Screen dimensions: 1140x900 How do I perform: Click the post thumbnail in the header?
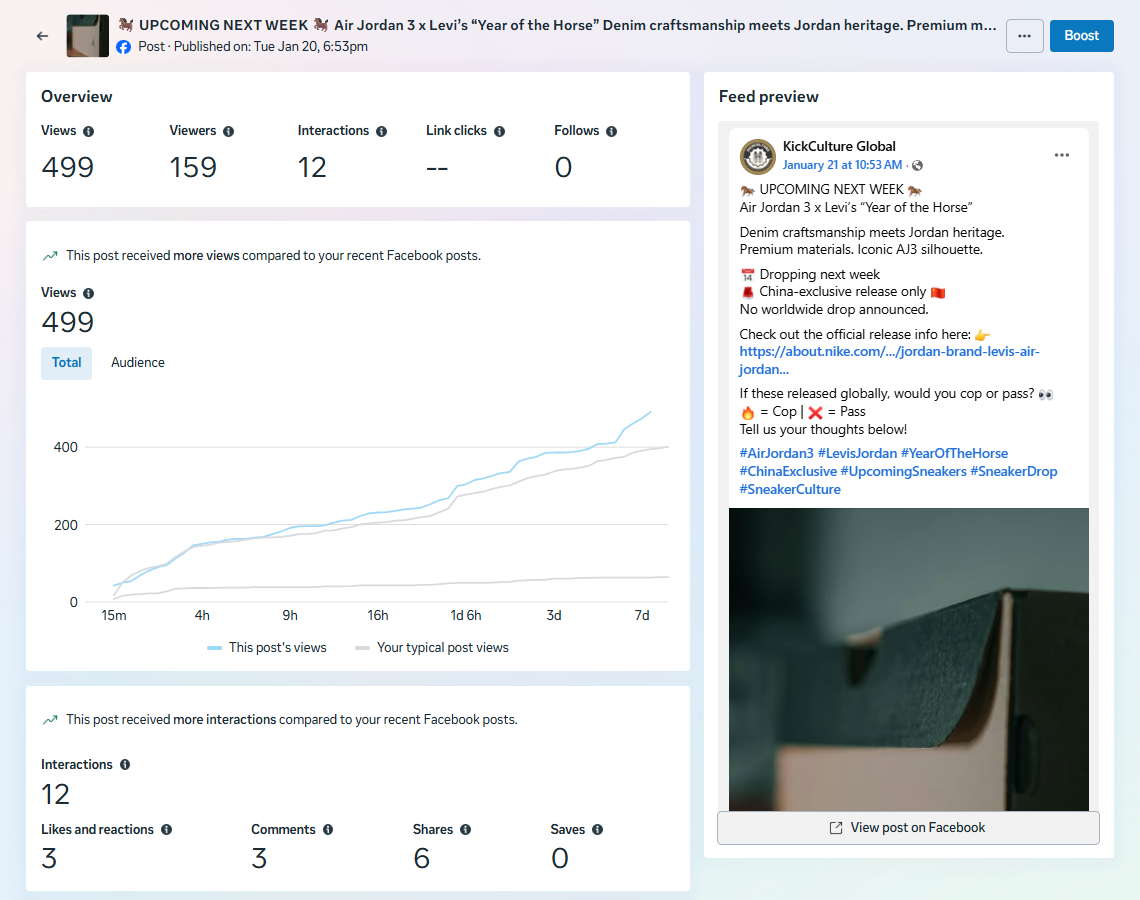point(88,36)
